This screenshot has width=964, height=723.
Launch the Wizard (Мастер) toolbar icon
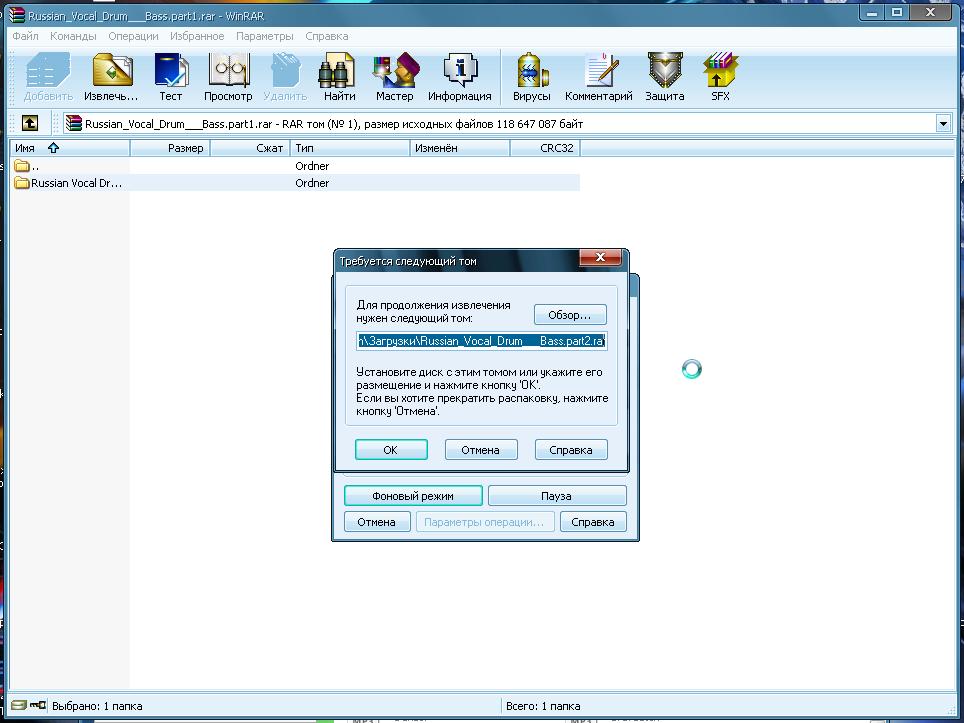tap(394, 77)
